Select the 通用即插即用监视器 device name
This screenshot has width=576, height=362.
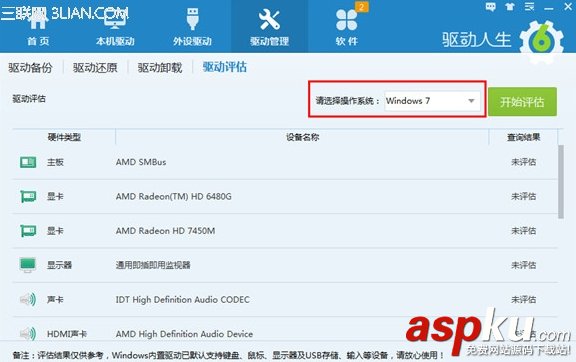153,265
